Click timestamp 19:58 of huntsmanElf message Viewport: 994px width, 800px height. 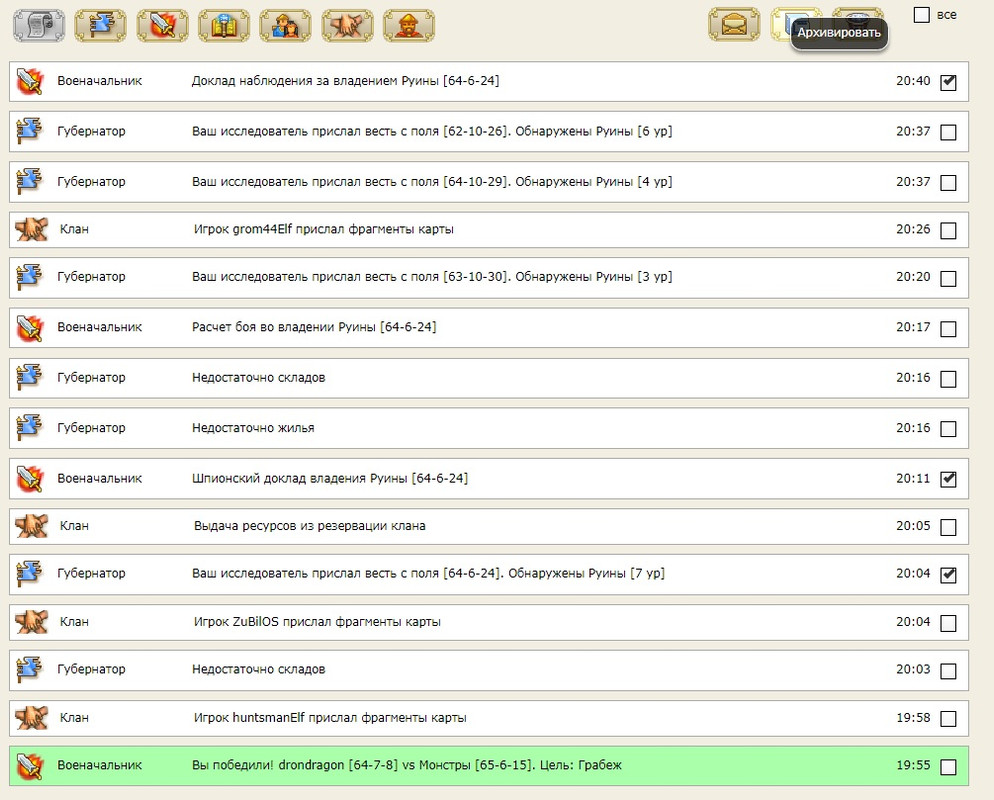tap(913, 718)
